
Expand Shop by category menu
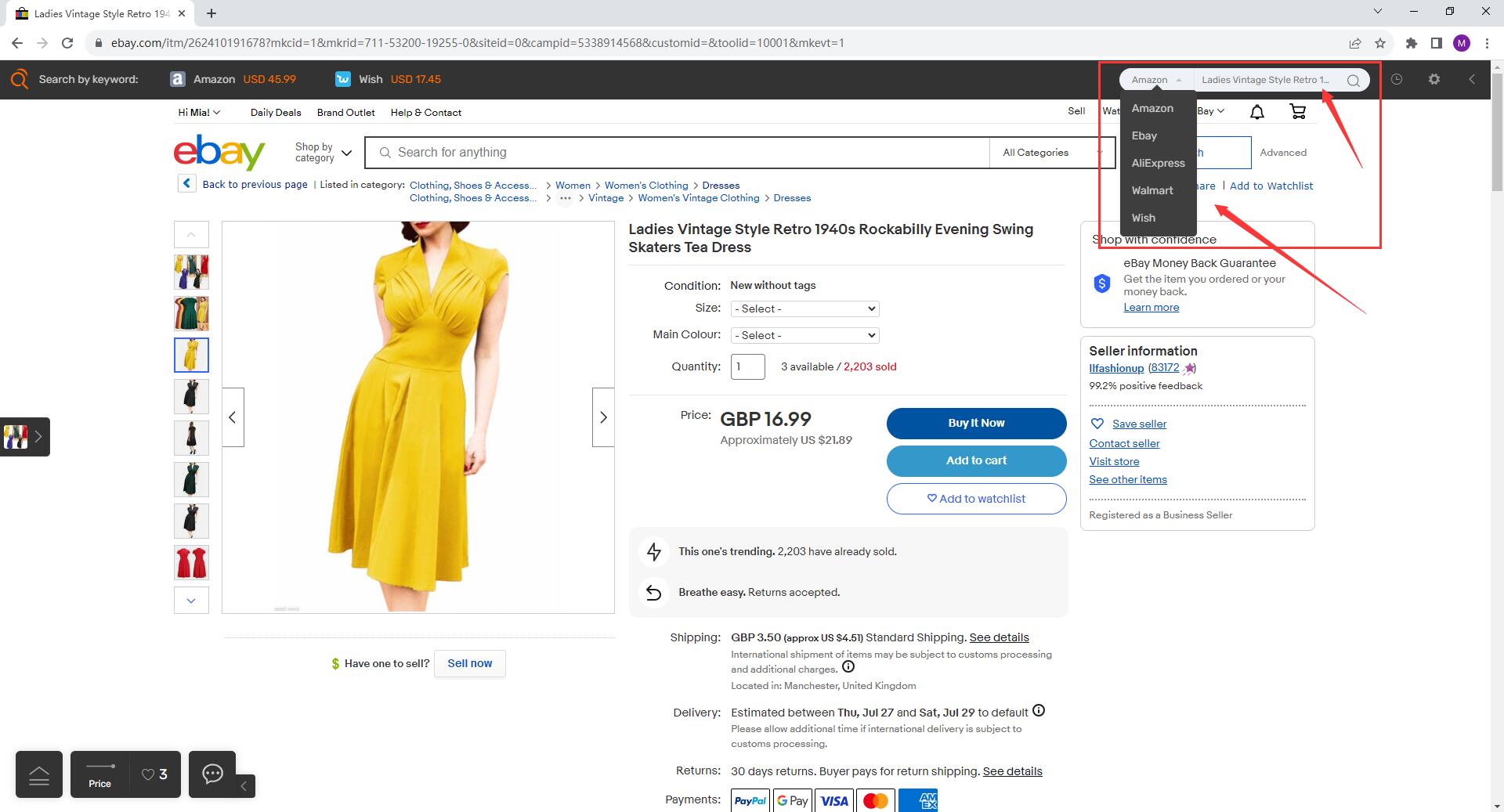pyautogui.click(x=323, y=153)
